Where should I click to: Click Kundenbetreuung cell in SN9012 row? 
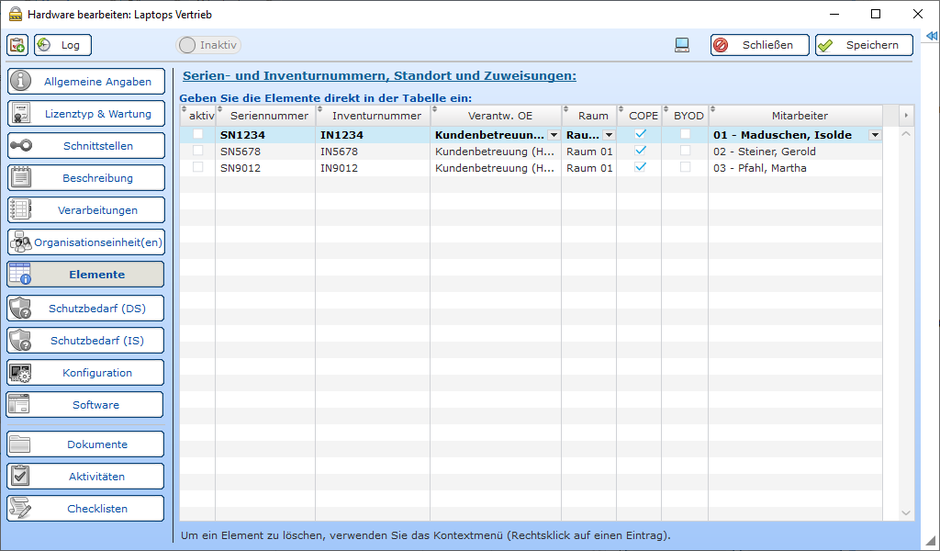(496, 168)
